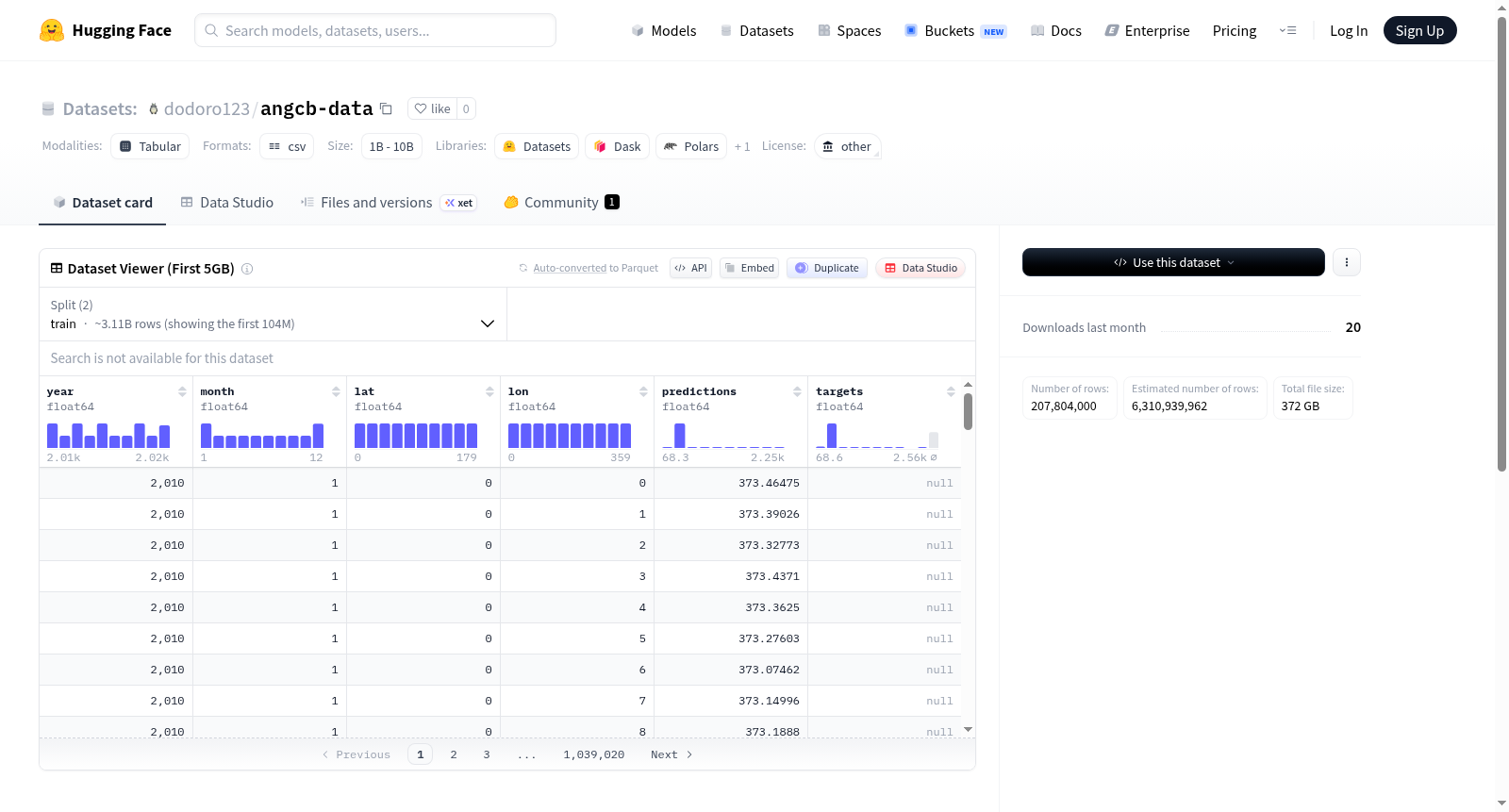Click the csv format tag
This screenshot has width=1509, height=812.
287,146
